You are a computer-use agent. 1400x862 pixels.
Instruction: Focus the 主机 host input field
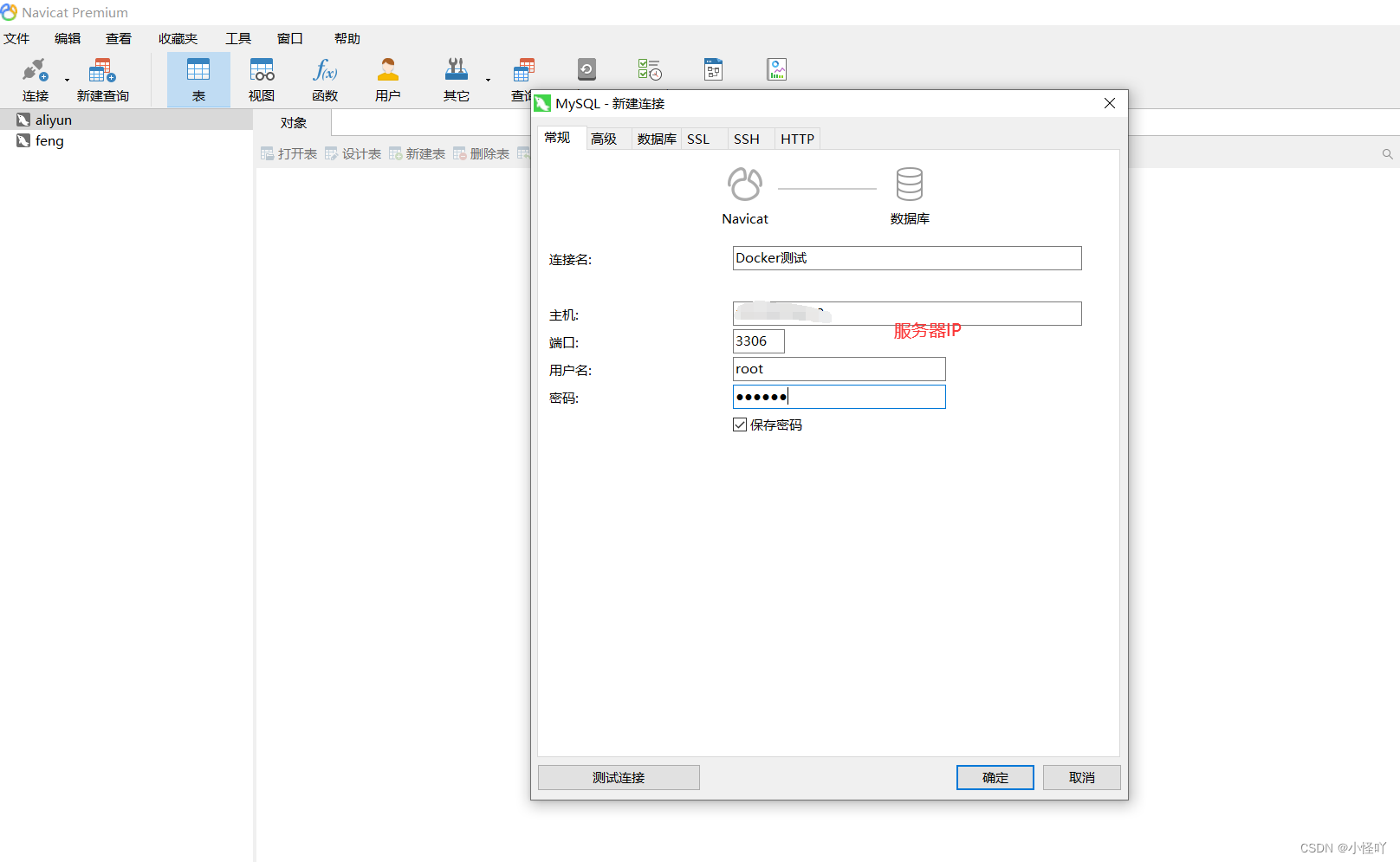tap(907, 314)
